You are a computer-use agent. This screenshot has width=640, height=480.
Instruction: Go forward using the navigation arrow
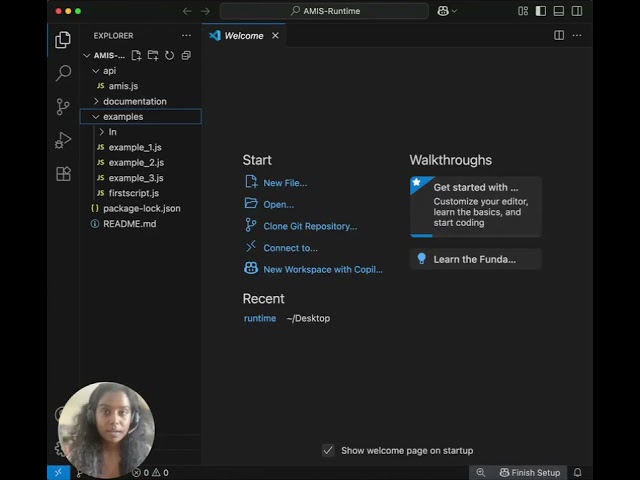(205, 11)
